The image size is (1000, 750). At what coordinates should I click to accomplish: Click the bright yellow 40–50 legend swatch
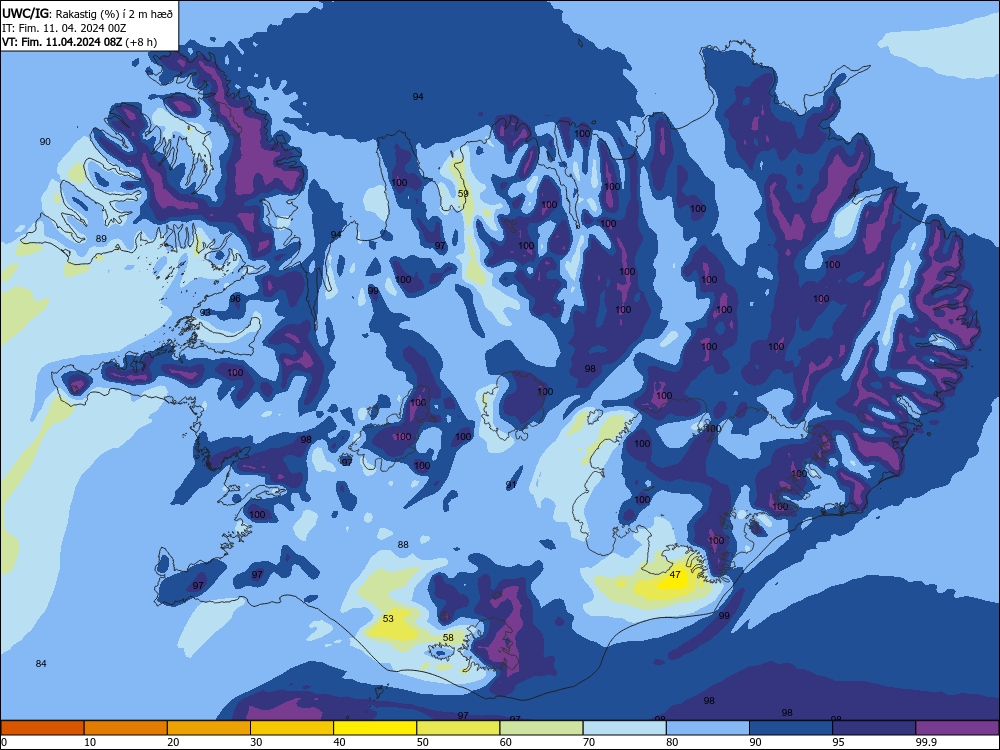tap(375, 728)
